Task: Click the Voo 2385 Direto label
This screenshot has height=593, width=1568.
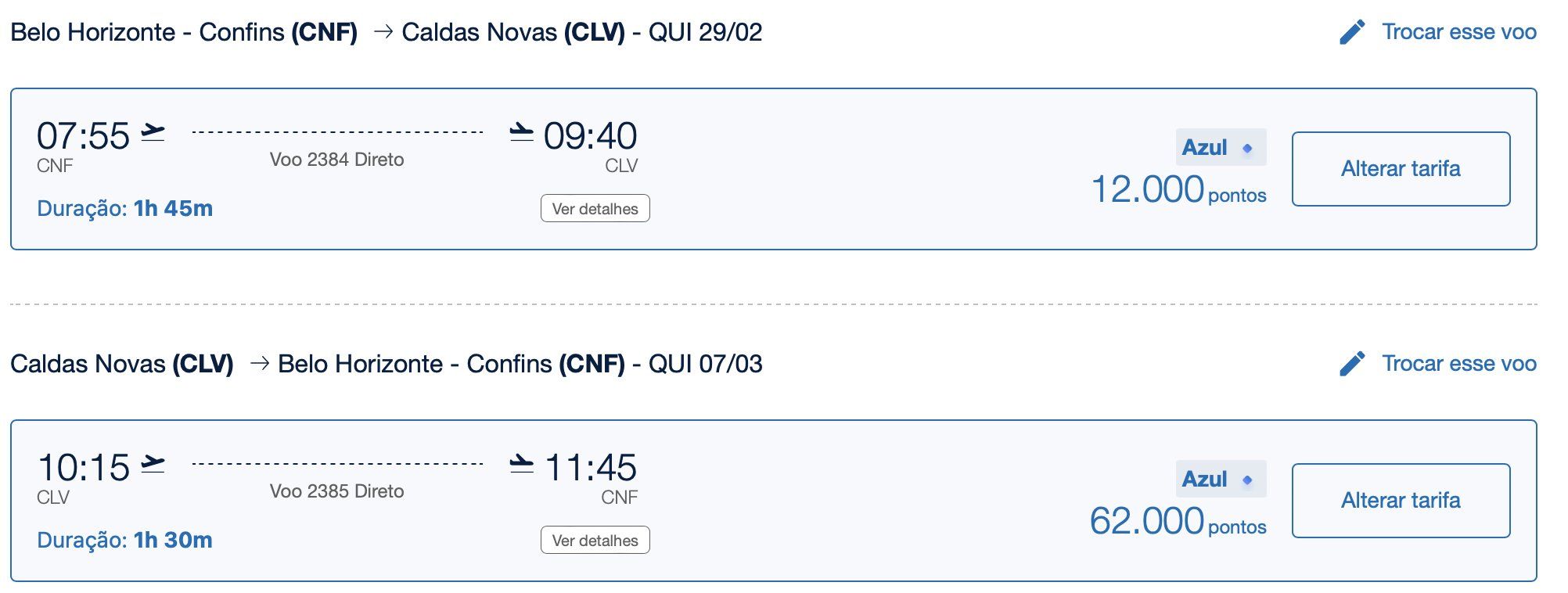Action: (337, 491)
